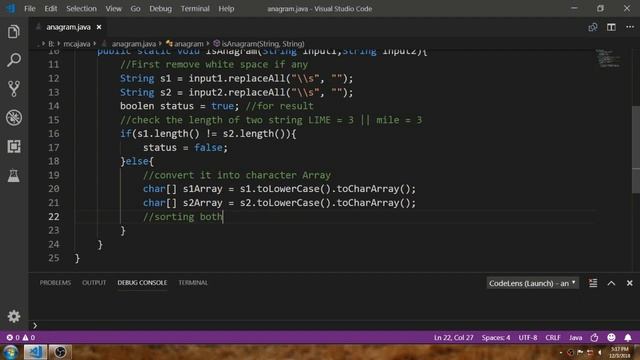
Task: Open the Manage gear settings icon
Action: point(13,316)
